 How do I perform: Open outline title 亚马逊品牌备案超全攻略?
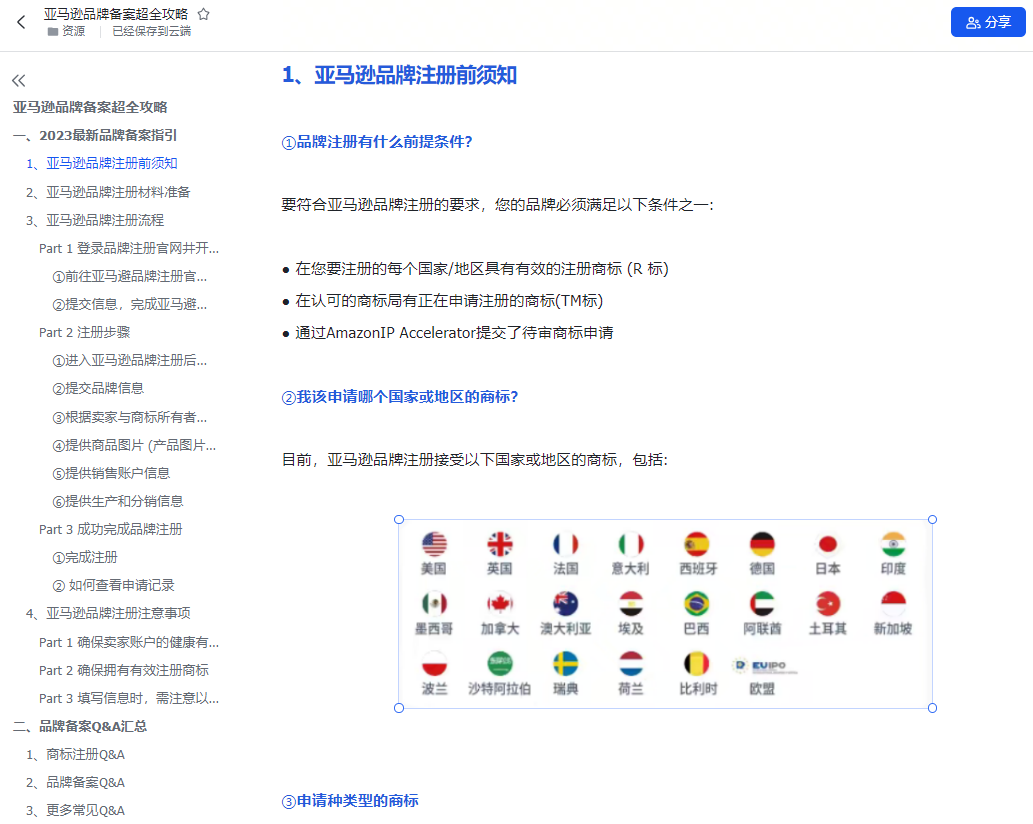click(x=90, y=107)
